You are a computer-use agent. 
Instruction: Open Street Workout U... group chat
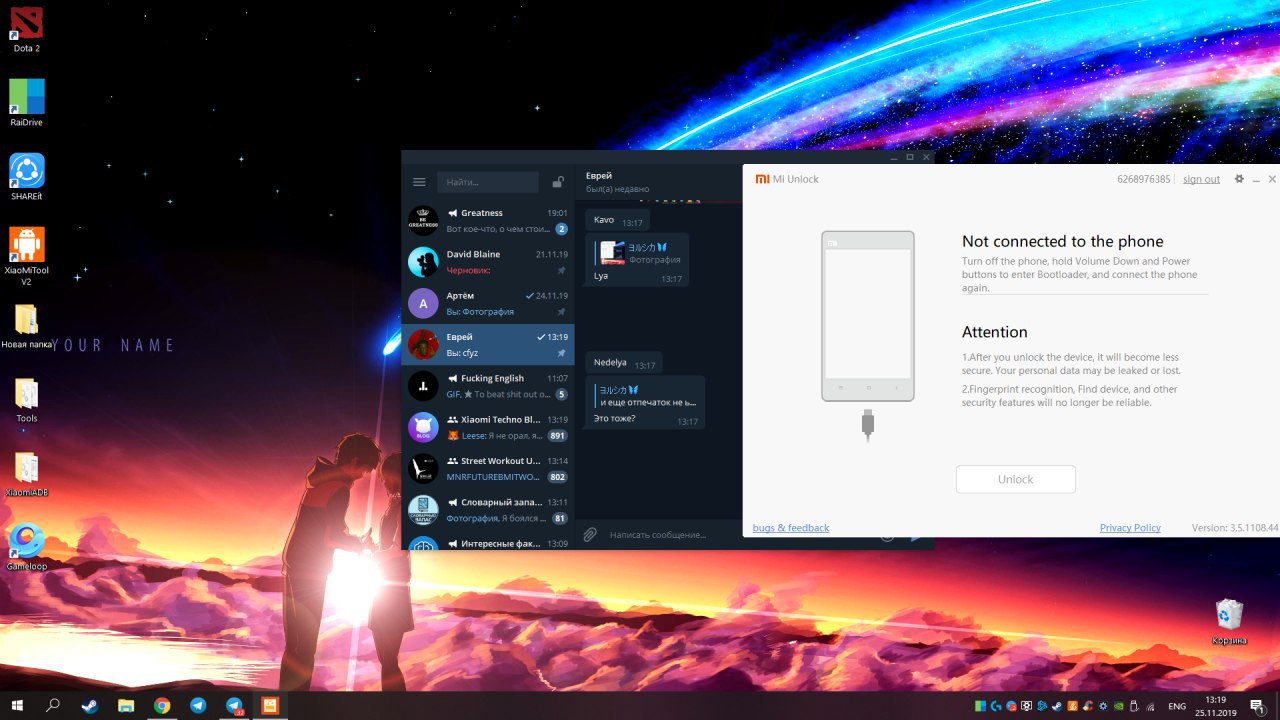(488, 468)
